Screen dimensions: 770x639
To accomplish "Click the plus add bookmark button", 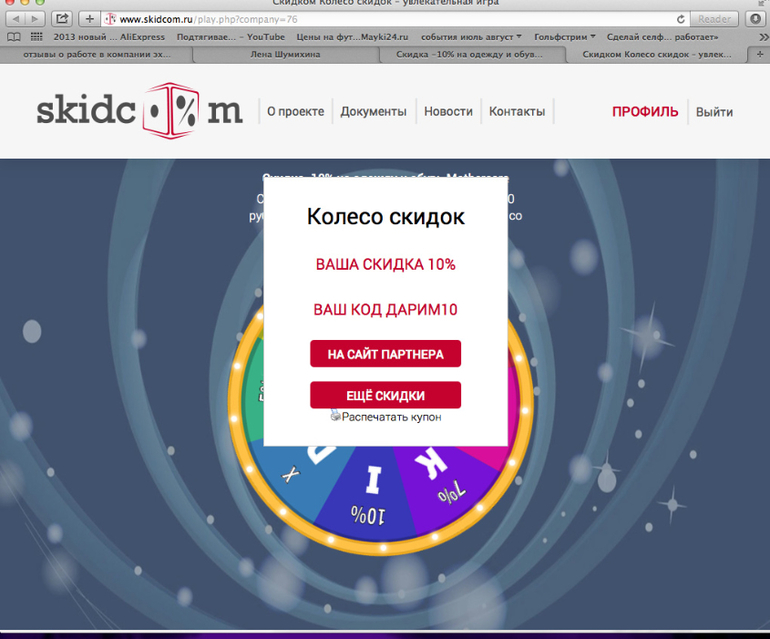I will (x=90, y=19).
